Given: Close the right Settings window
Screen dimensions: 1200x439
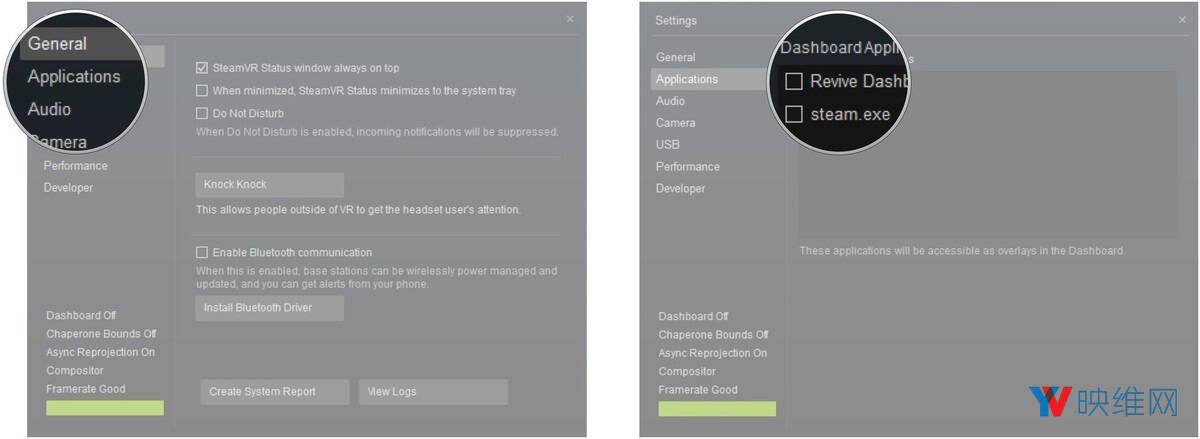Looking at the screenshot, I should click(x=1182, y=20).
